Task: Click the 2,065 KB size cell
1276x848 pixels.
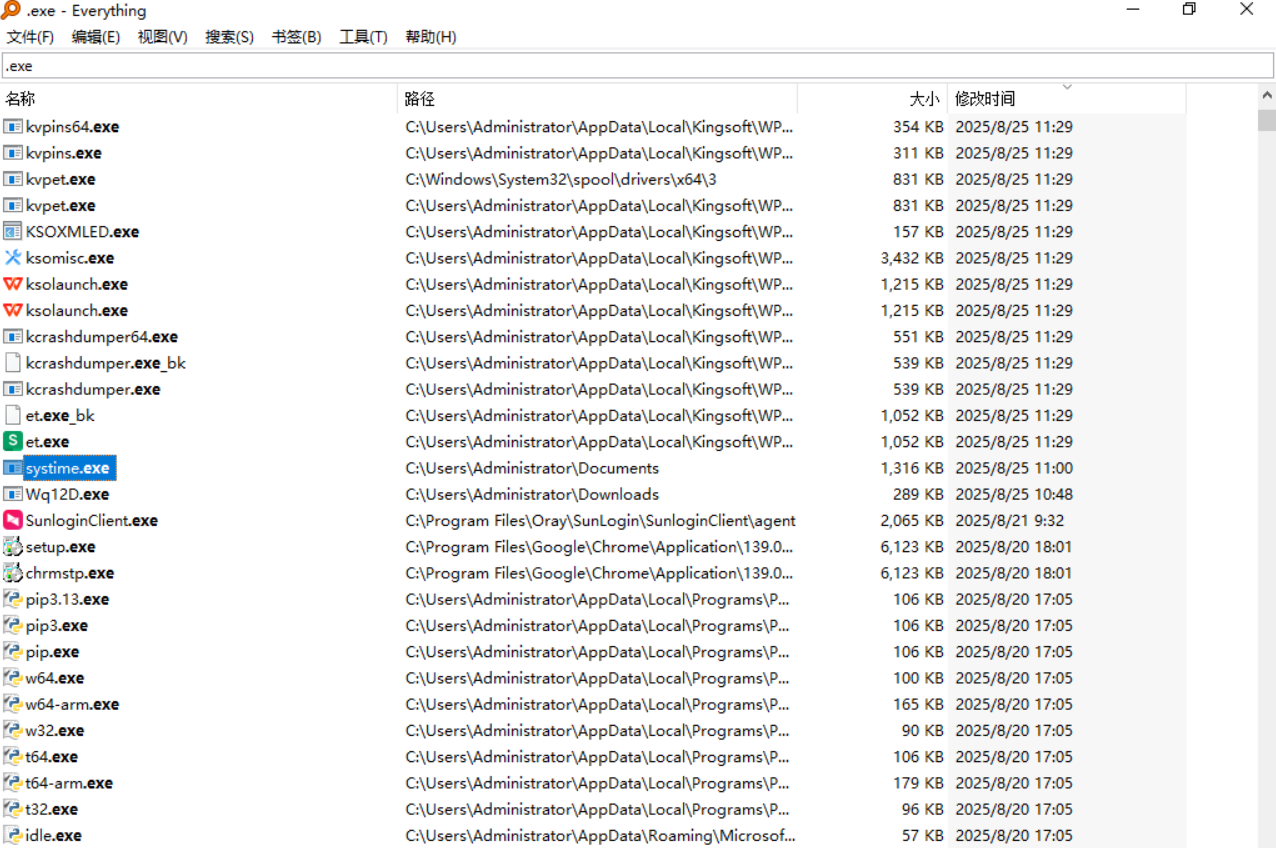Action: coord(912,520)
